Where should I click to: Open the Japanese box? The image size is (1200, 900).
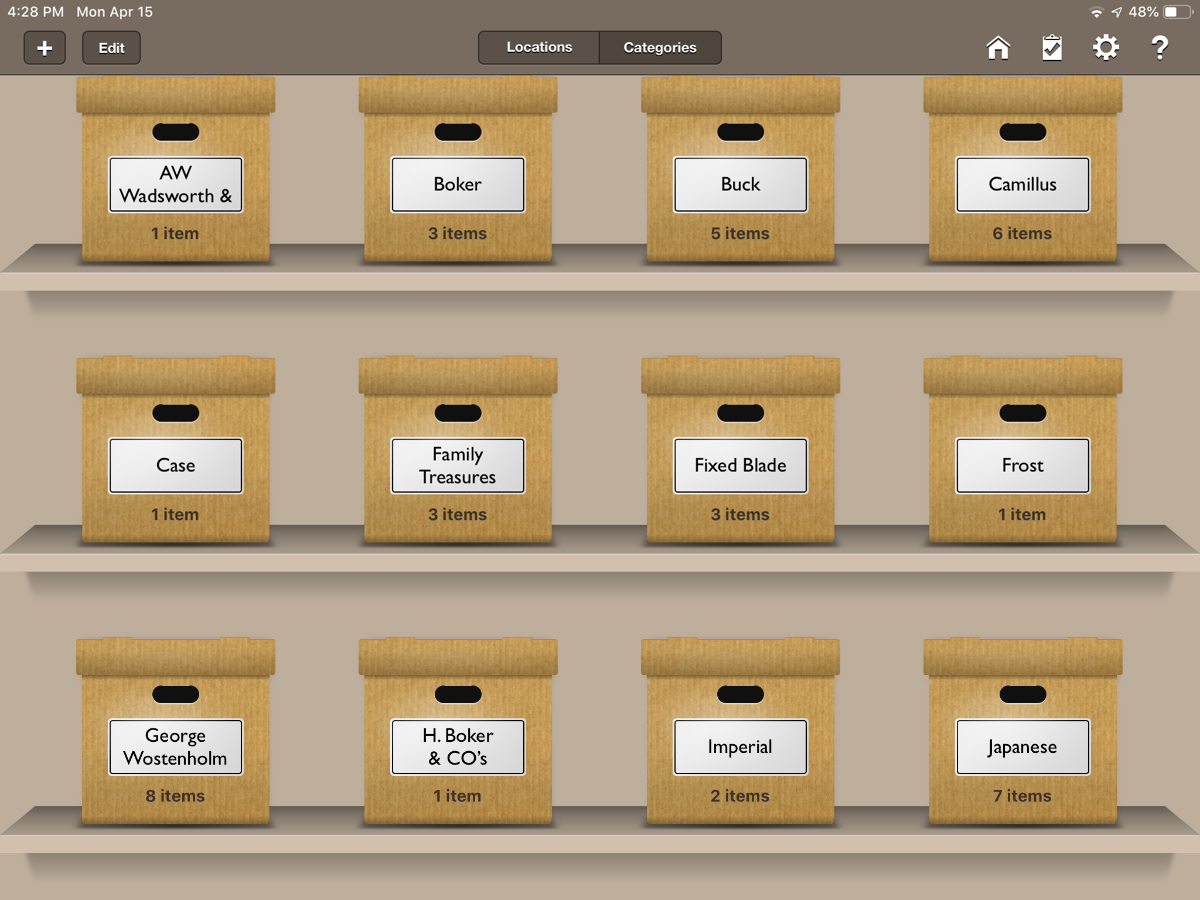tap(1023, 732)
